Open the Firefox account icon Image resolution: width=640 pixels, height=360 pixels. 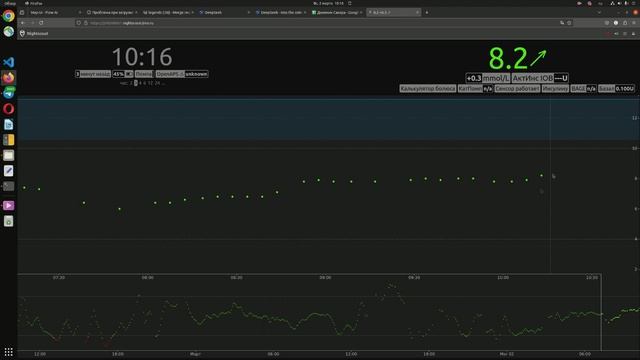[x=616, y=23]
